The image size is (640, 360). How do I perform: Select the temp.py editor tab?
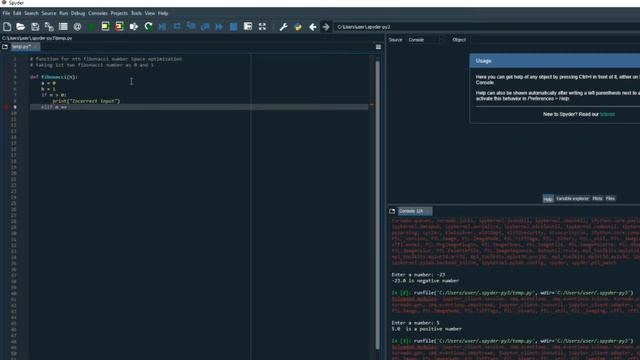25,47
